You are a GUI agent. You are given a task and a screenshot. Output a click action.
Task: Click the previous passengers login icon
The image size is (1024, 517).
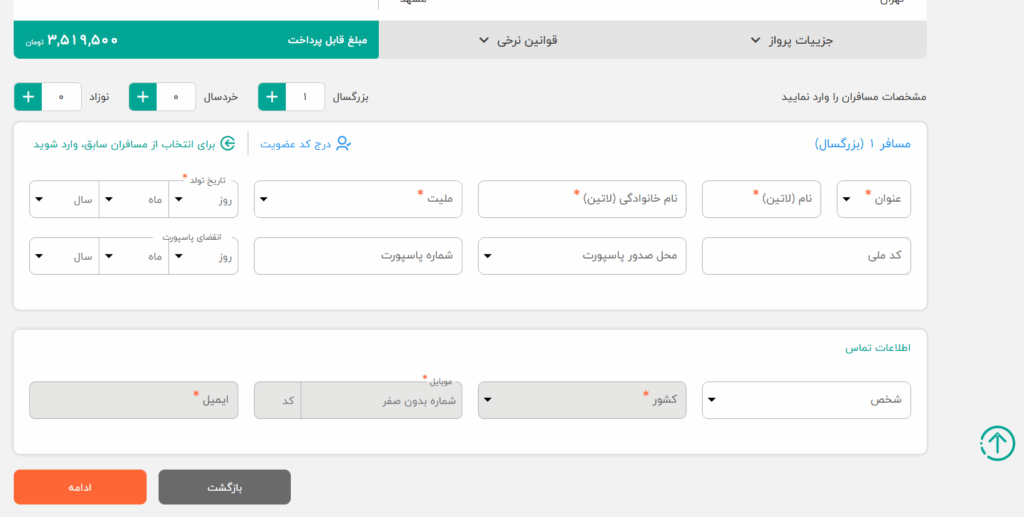228,144
